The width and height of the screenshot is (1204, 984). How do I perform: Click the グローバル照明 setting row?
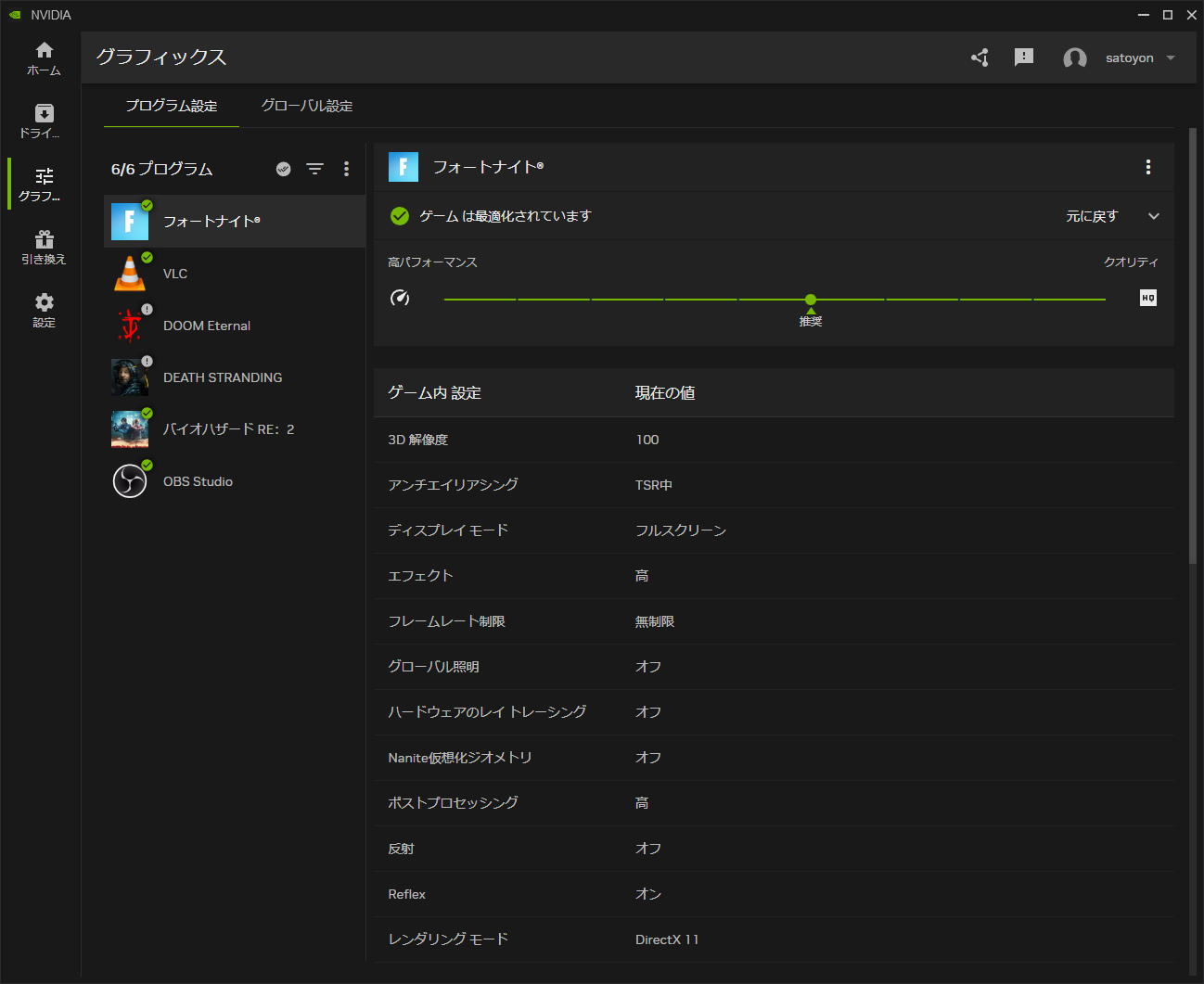[774, 667]
